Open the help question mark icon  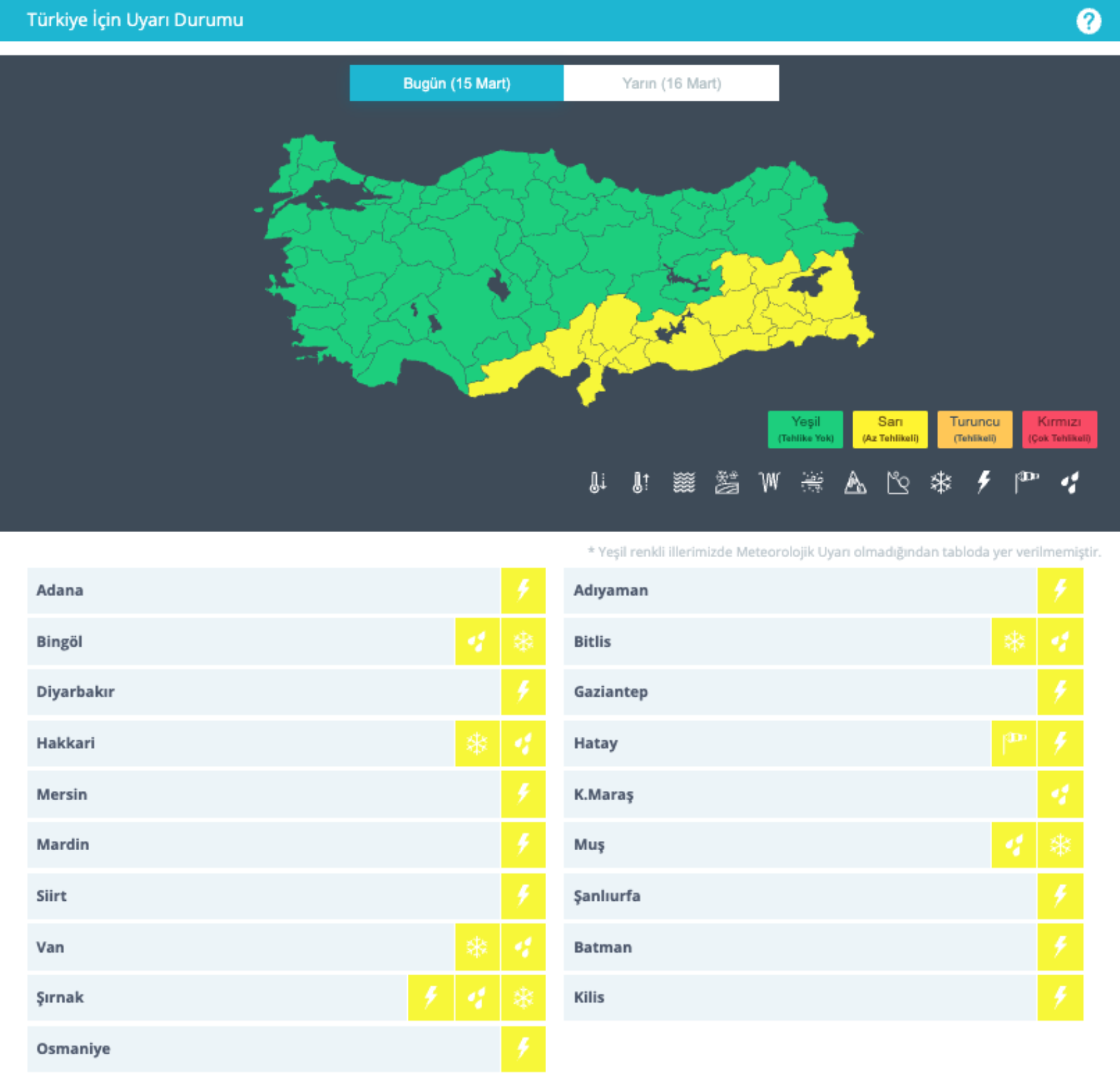(1088, 21)
